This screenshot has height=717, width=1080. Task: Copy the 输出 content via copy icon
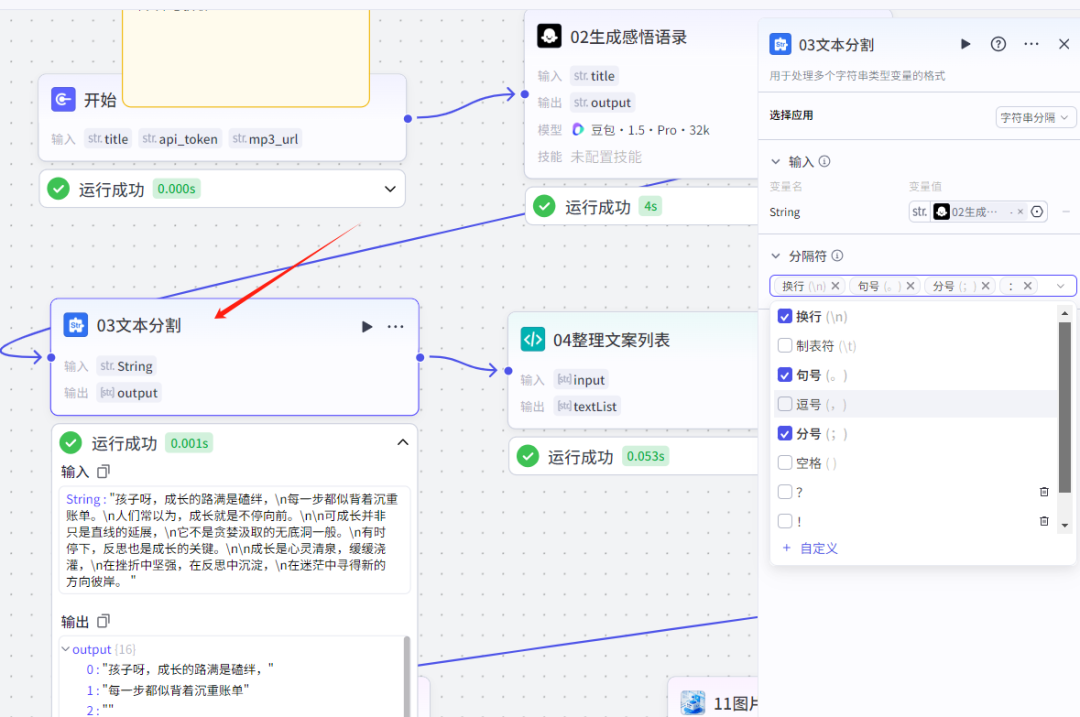click(x=105, y=621)
